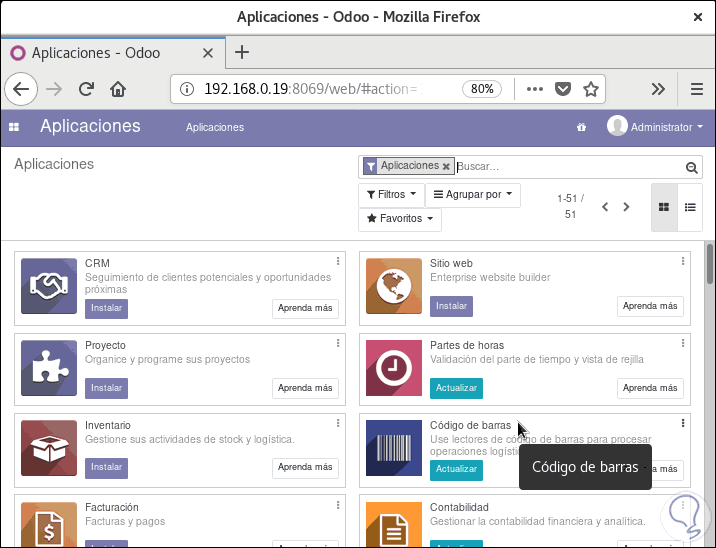Click the search magnifier icon
This screenshot has width=716, height=548.
click(x=691, y=168)
